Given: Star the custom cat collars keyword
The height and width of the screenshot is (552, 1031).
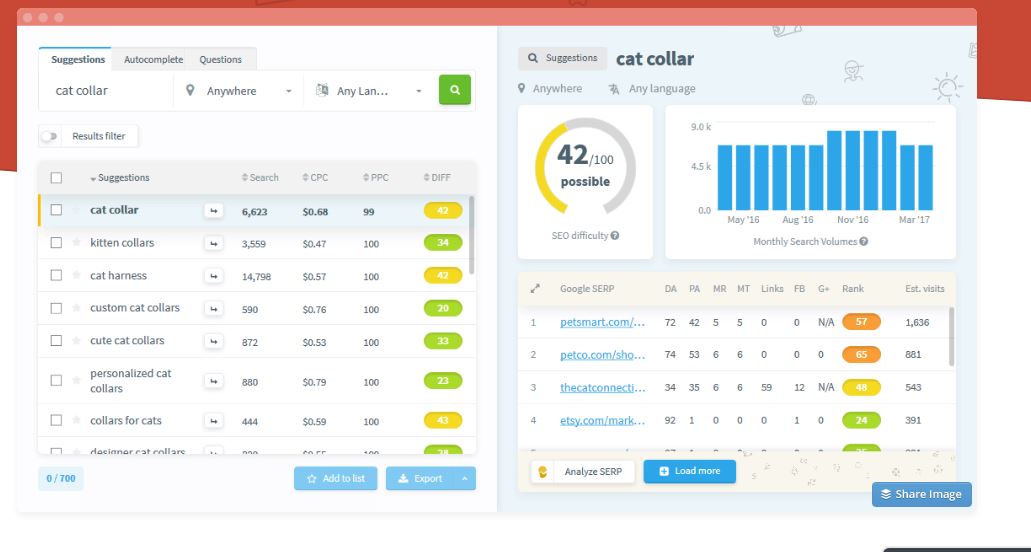Looking at the screenshot, I should (x=76, y=308).
